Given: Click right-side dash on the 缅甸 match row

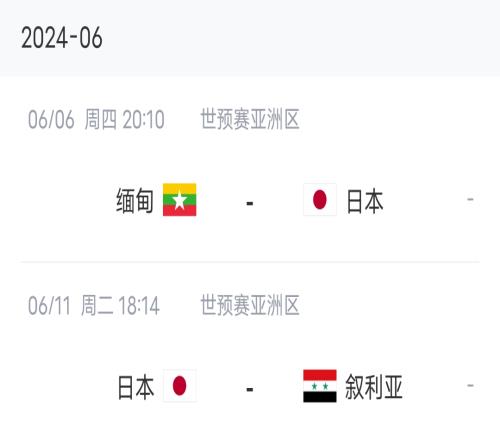Looking at the screenshot, I should pyautogui.click(x=470, y=200).
